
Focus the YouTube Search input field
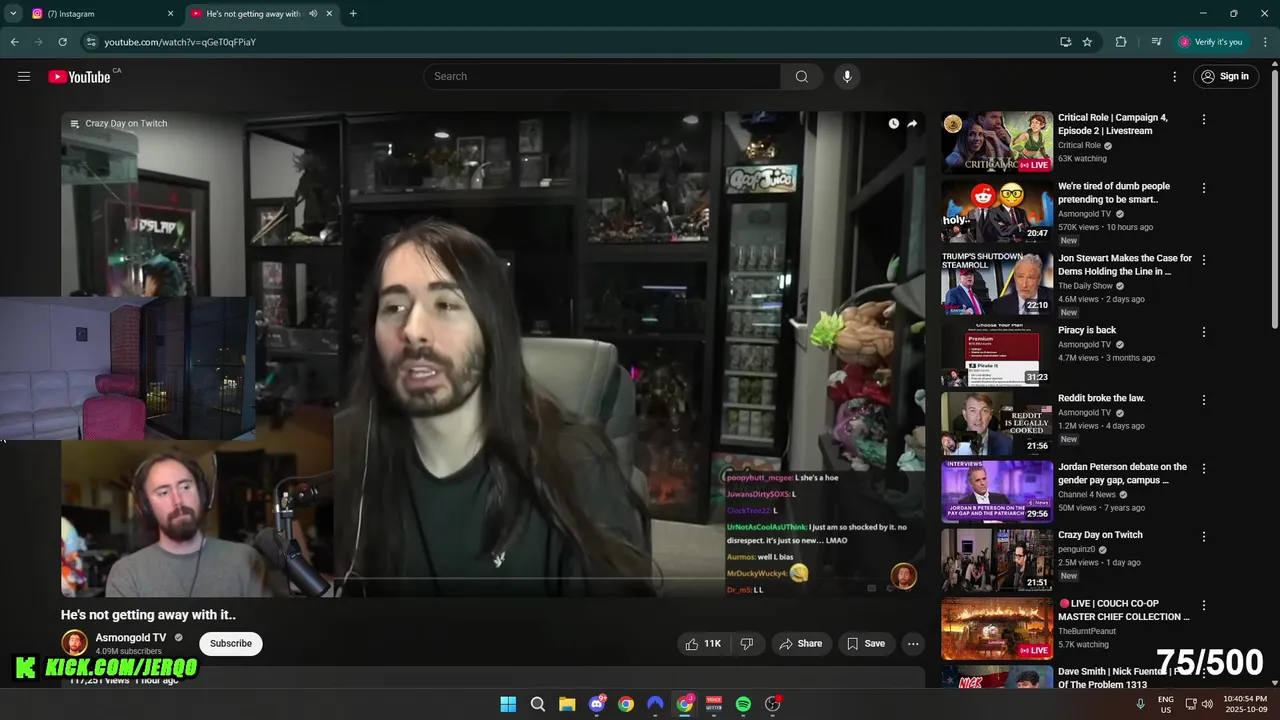[x=602, y=76]
